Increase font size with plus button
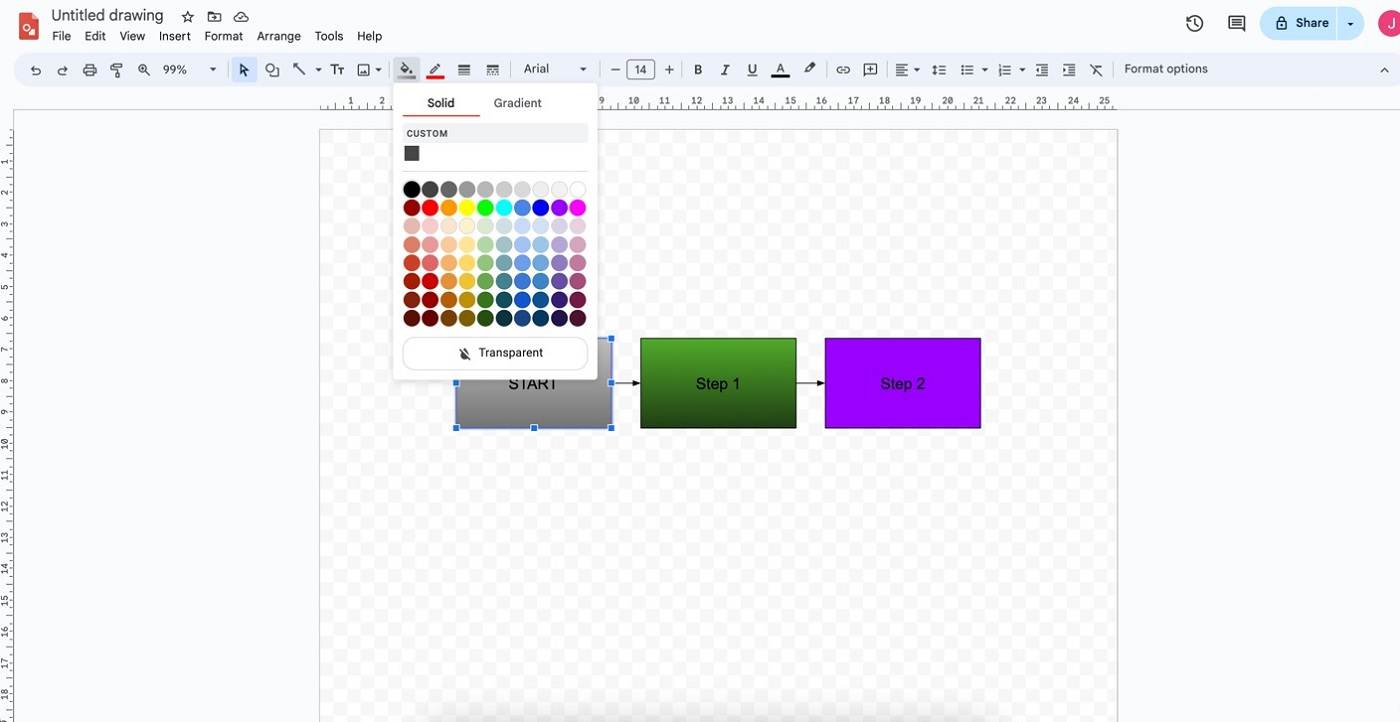Screen dimensions: 1400x722 coord(669,70)
